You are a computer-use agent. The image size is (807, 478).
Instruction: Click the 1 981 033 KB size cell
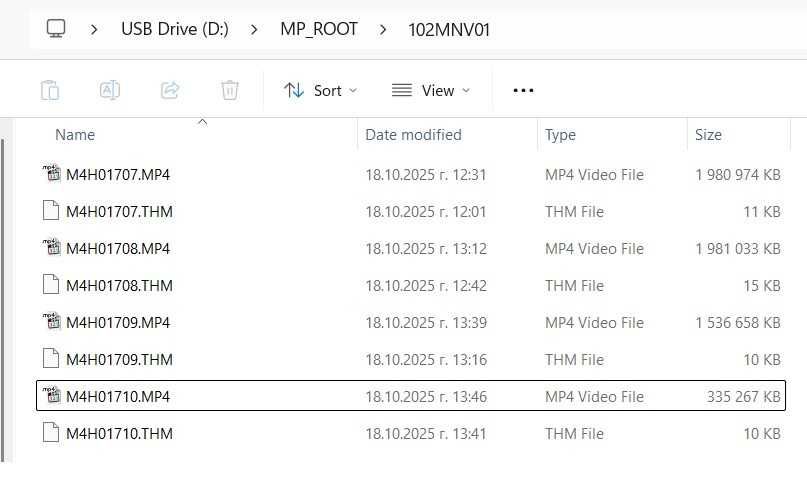coord(738,249)
